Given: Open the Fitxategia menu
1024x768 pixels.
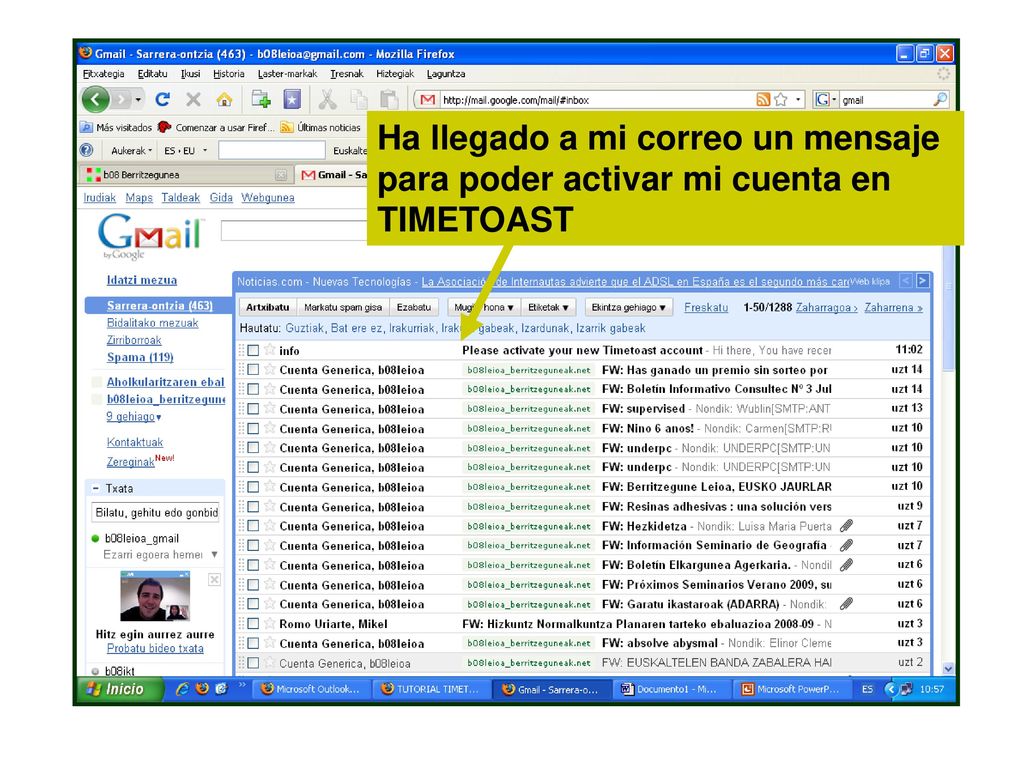Looking at the screenshot, I should tap(103, 74).
